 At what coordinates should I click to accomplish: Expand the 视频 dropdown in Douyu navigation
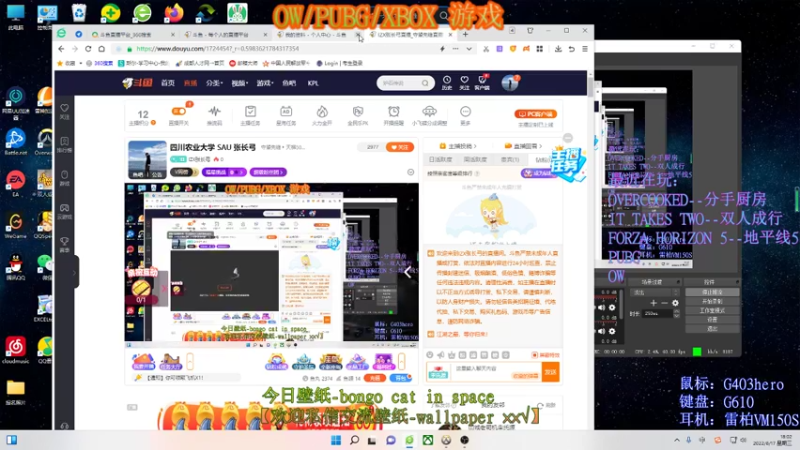point(239,83)
